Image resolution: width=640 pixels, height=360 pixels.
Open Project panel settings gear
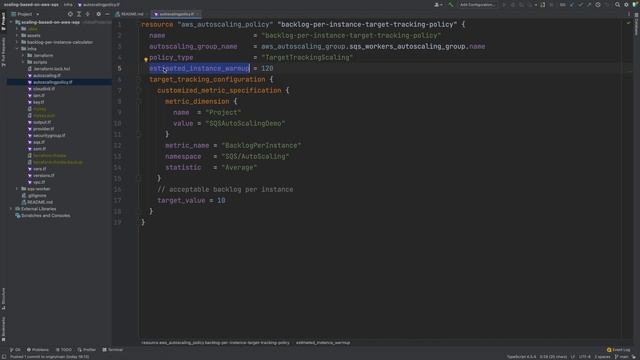(x=98, y=14)
